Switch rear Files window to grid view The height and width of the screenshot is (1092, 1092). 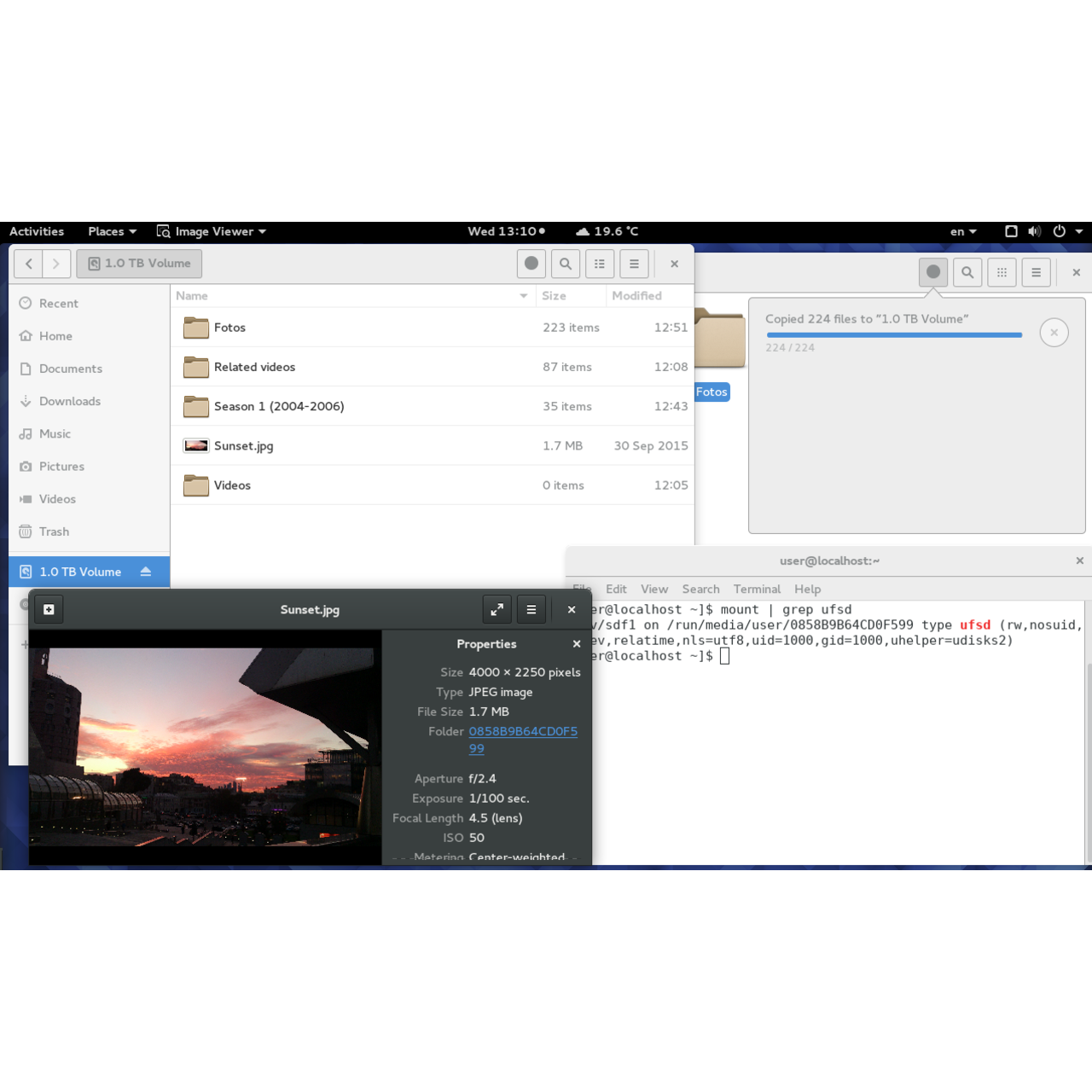(1002, 272)
